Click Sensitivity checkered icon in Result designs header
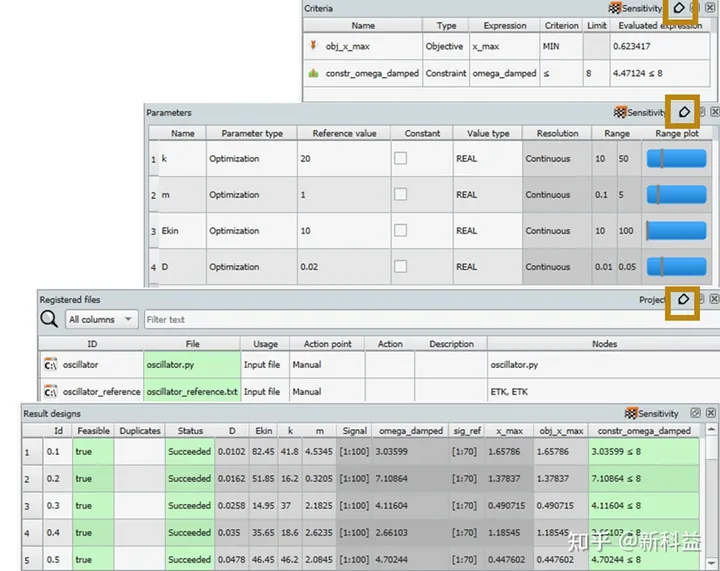The image size is (720, 571). pyautogui.click(x=631, y=413)
